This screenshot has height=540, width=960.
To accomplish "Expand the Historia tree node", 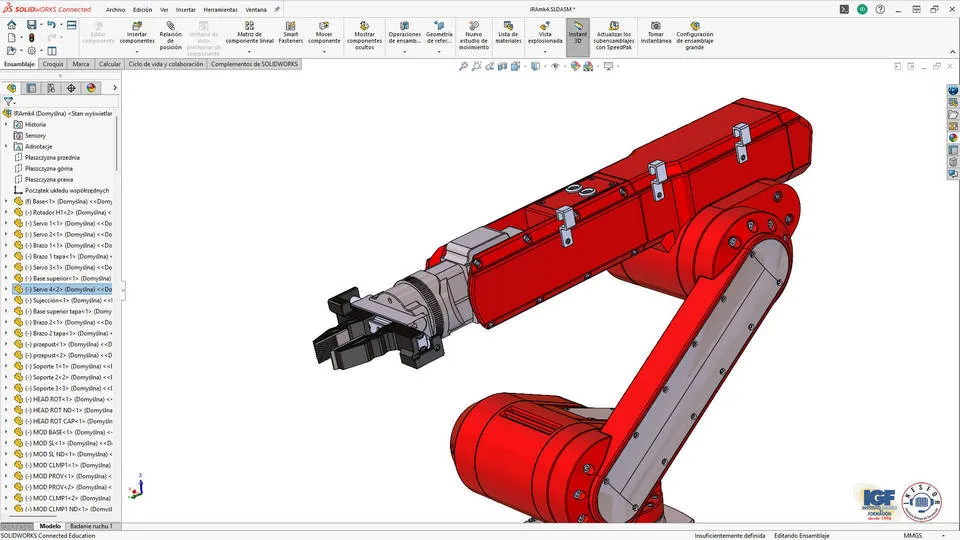I will coord(6,124).
